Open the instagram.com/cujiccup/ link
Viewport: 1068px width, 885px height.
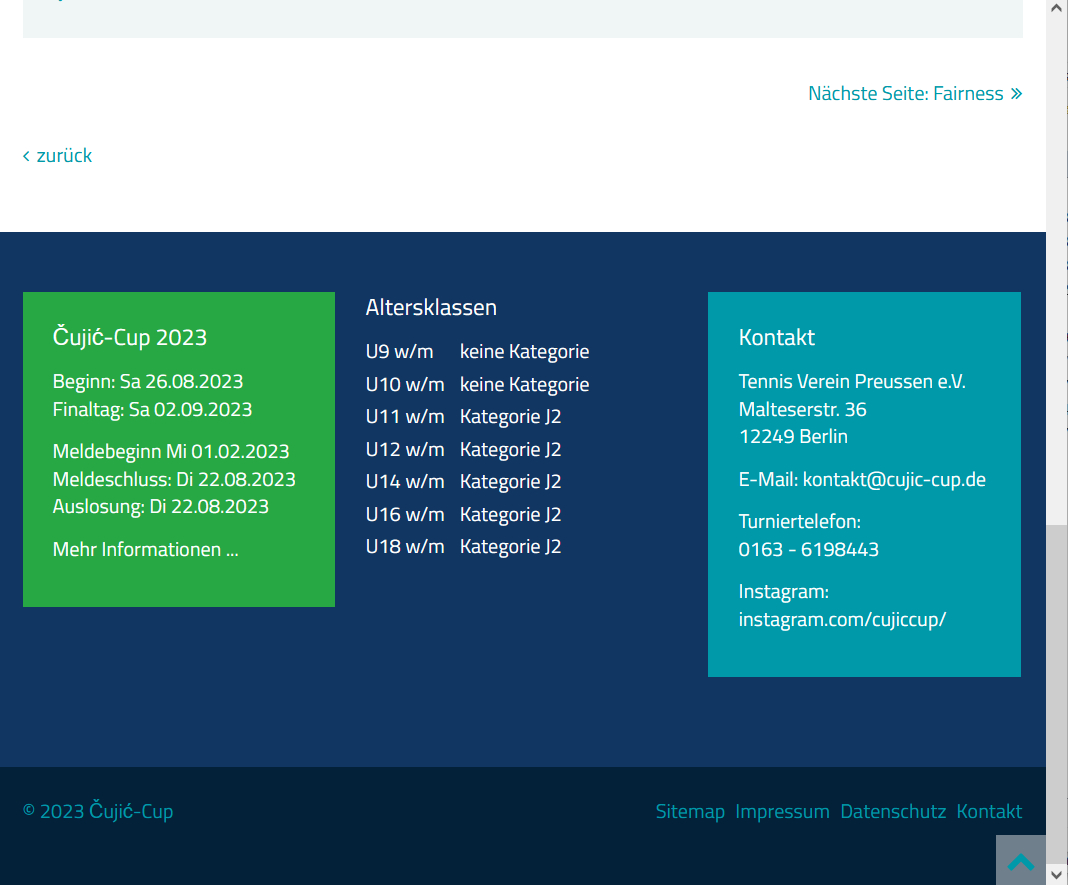point(842,619)
